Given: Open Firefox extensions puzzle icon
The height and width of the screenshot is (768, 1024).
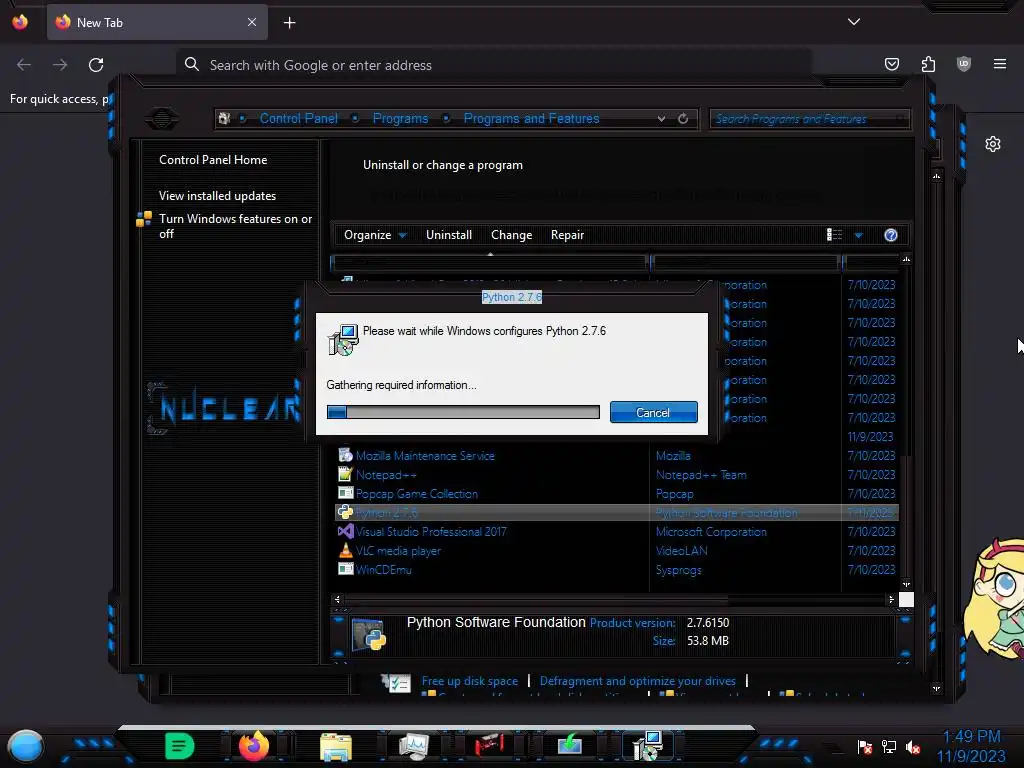Looking at the screenshot, I should pyautogui.click(x=928, y=64).
